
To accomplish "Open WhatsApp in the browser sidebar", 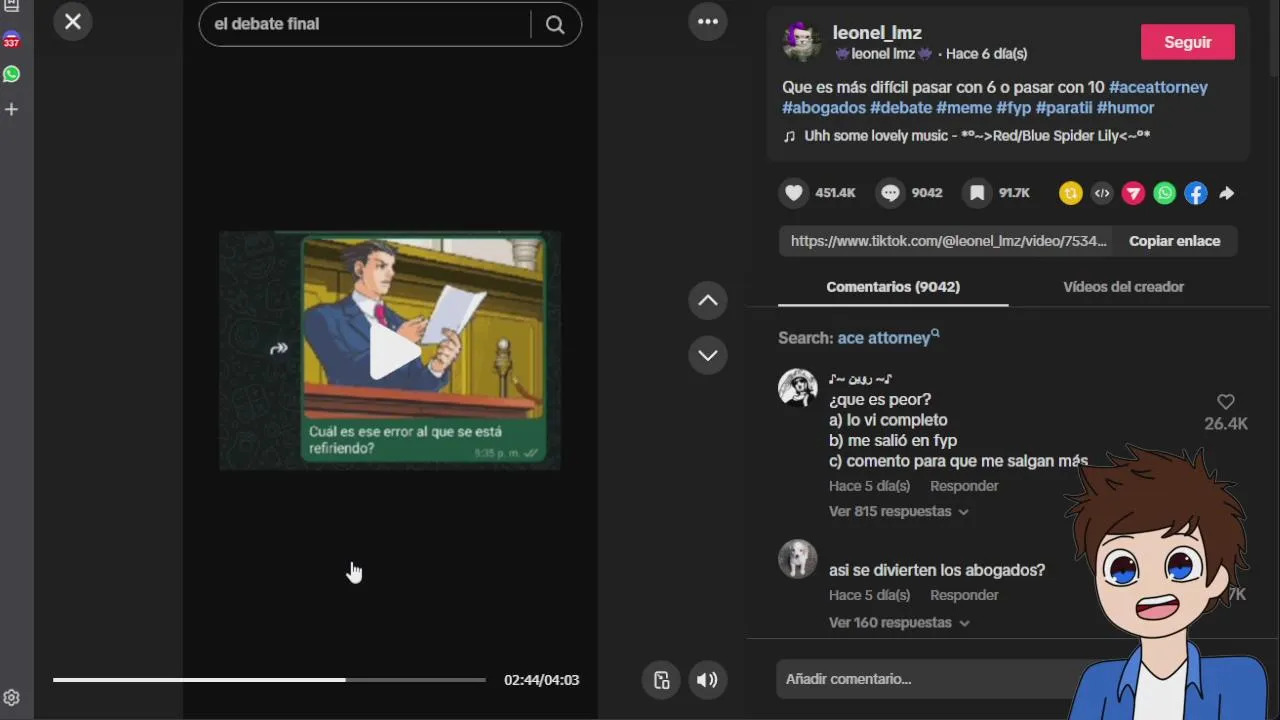I will pyautogui.click(x=12, y=74).
